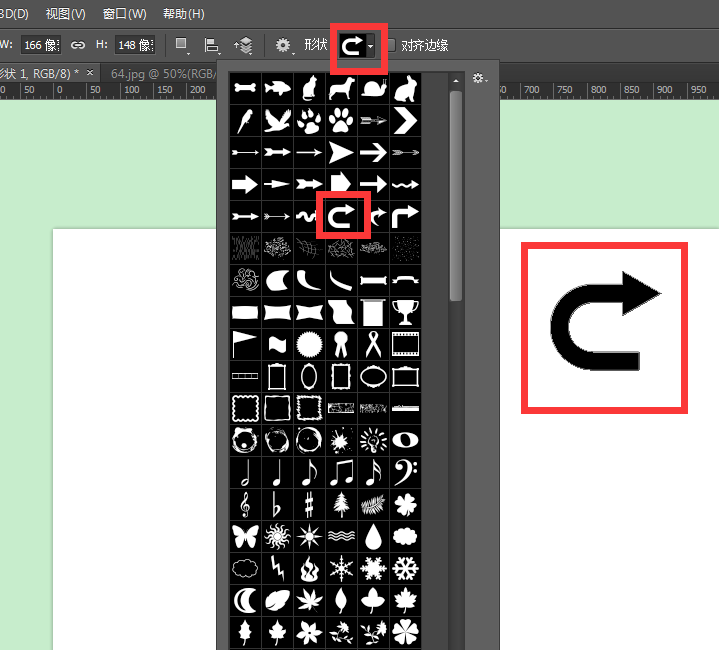Choose the flat sign music shape
Screen dimensions: 719x650
pyautogui.click(x=277, y=505)
